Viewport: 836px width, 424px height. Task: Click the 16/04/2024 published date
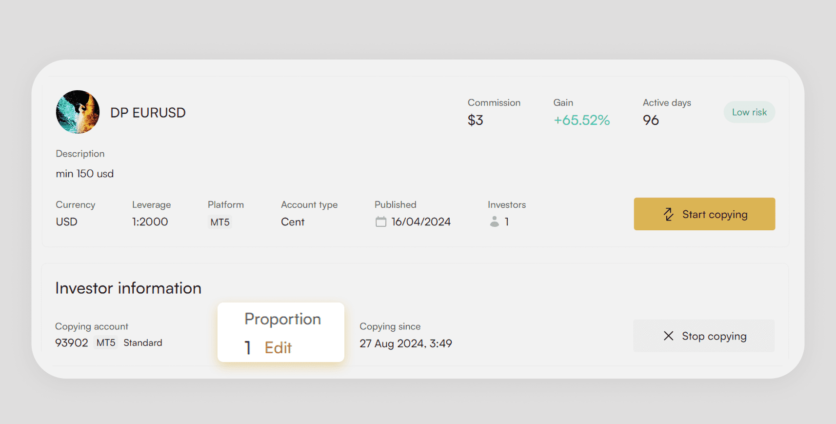click(x=421, y=222)
